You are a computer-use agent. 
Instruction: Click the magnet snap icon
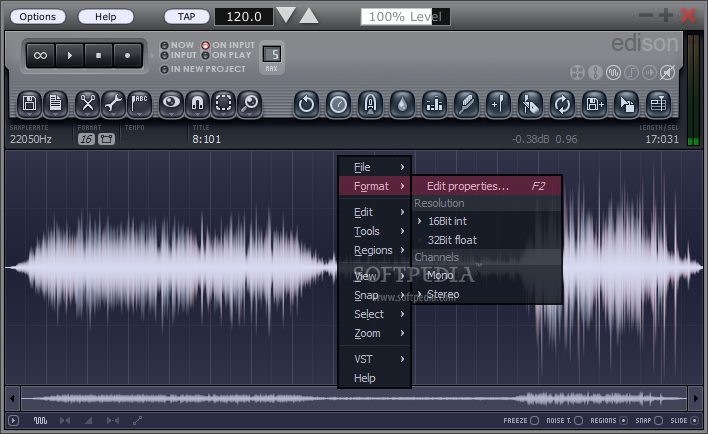pos(197,104)
